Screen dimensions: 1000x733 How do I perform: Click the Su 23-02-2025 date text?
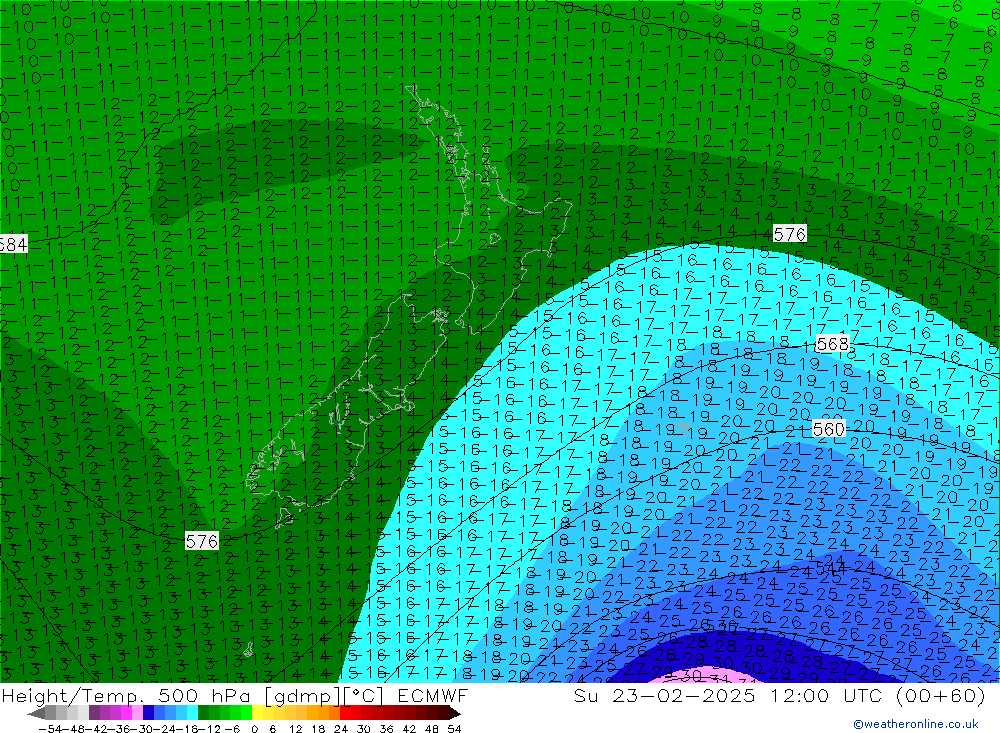click(665, 695)
